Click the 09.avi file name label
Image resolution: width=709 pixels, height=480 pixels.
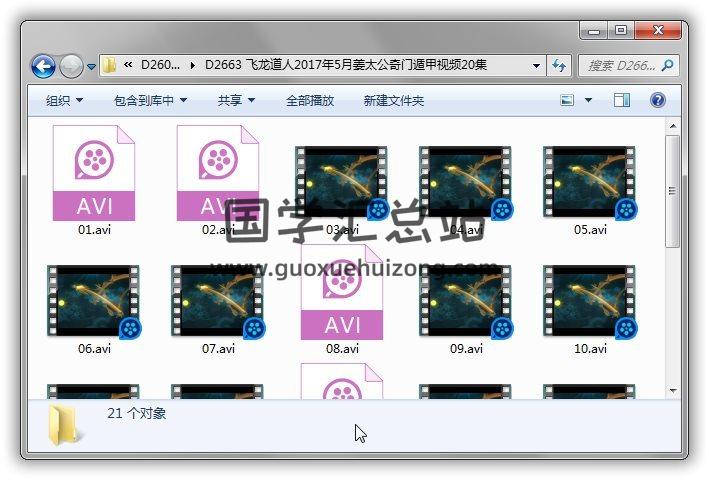click(466, 348)
